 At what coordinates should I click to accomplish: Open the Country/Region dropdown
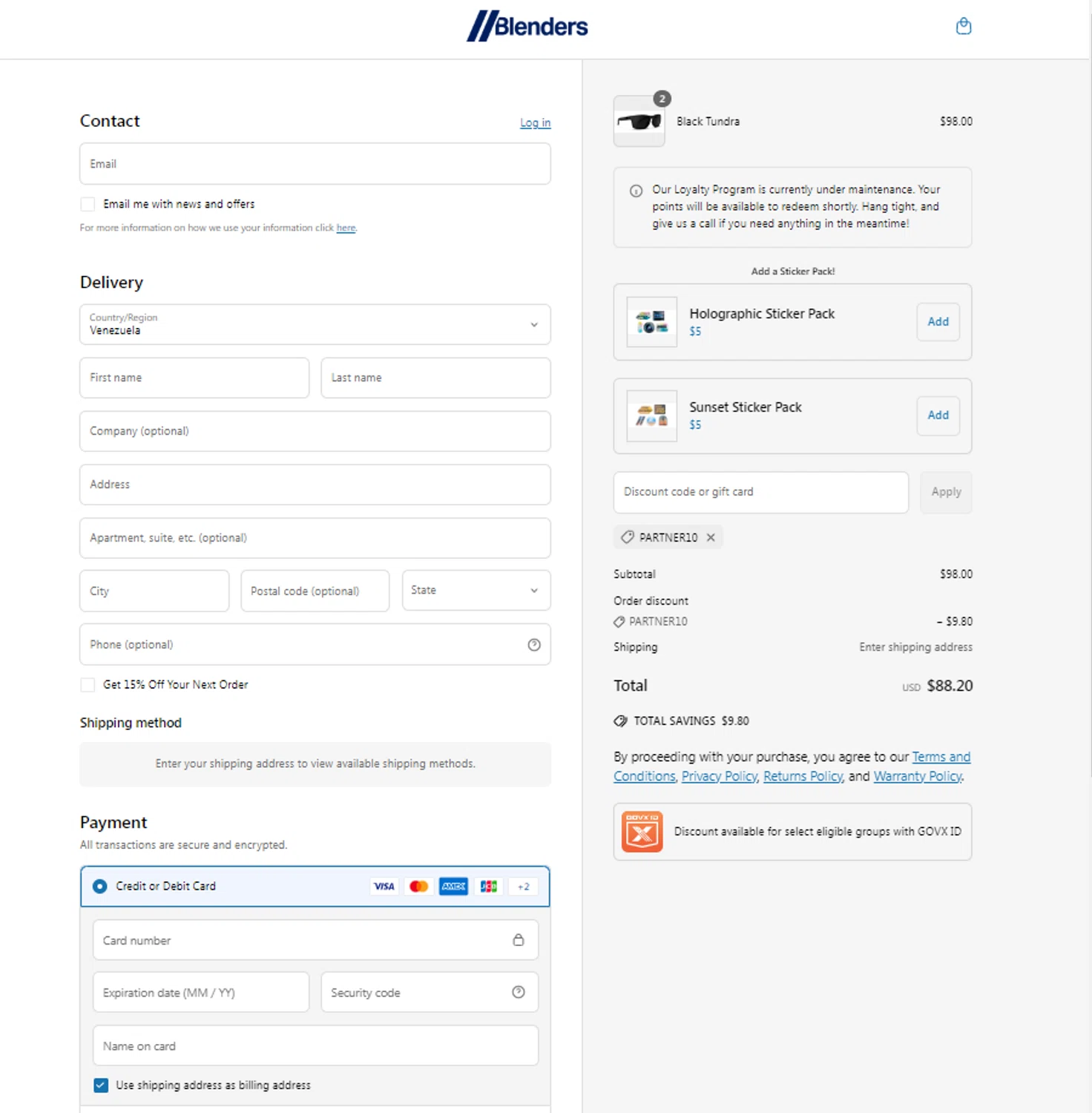(x=315, y=324)
